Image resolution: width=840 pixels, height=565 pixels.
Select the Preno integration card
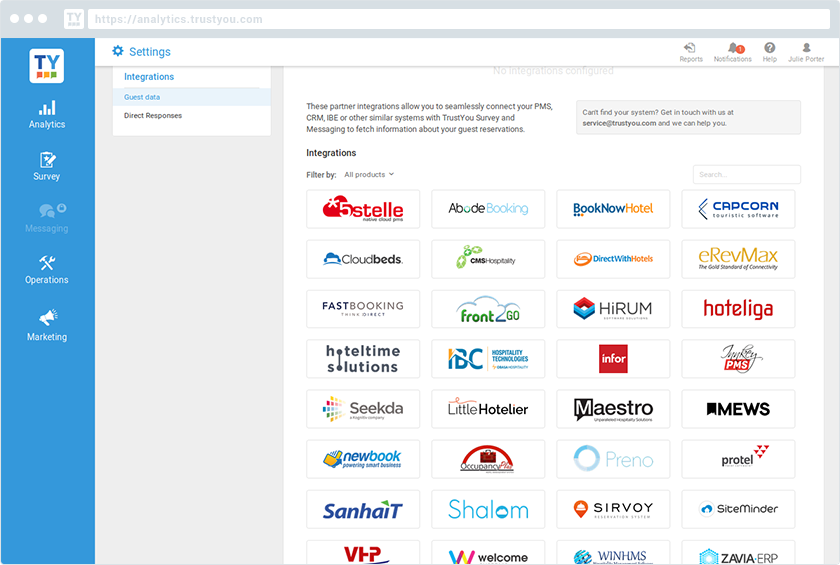pos(613,459)
